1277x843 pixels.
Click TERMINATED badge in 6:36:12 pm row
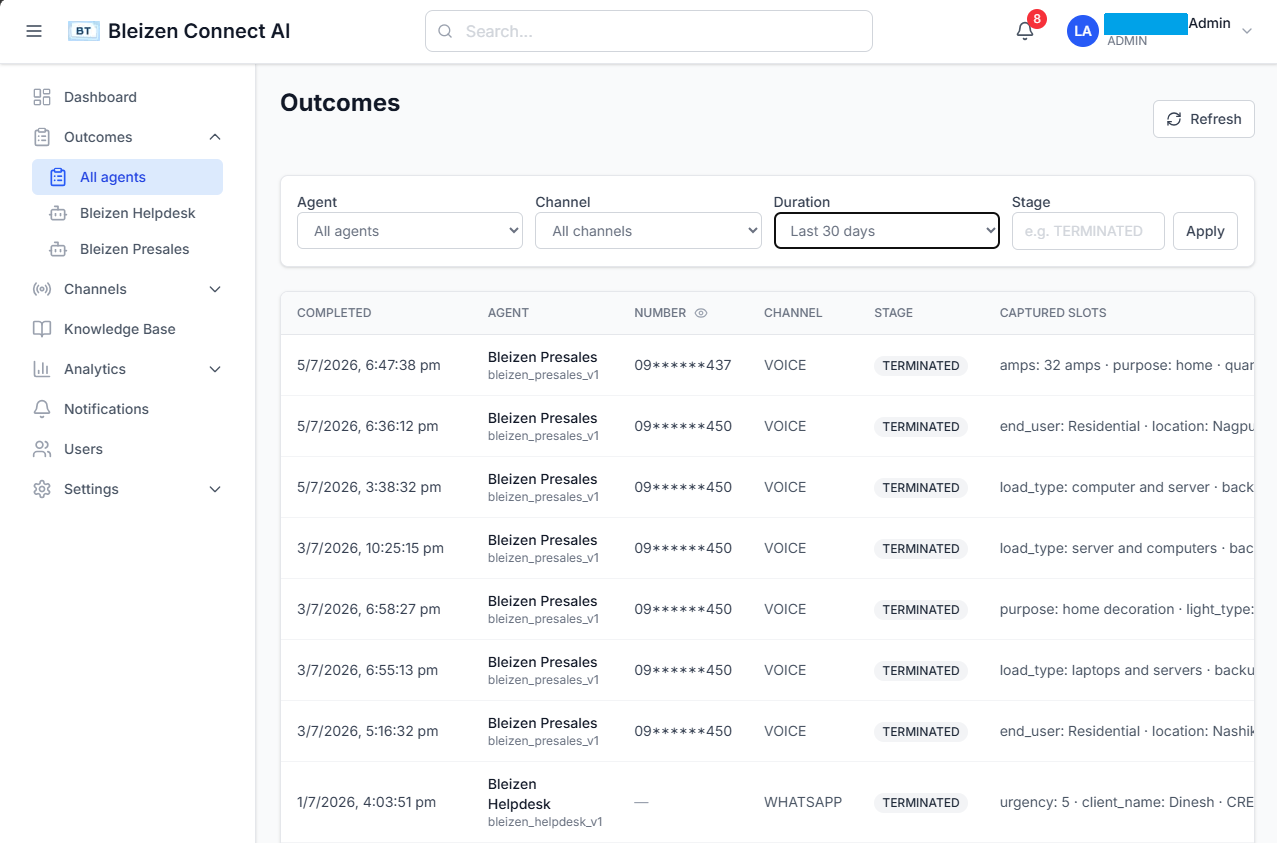point(921,427)
